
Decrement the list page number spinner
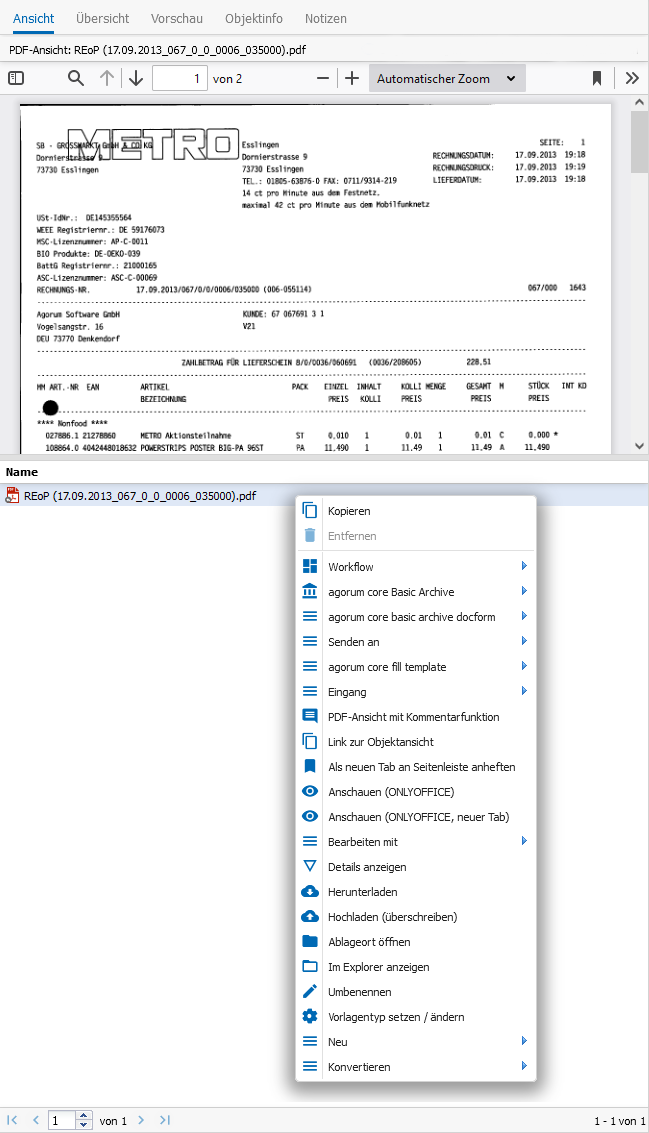coord(85,1125)
